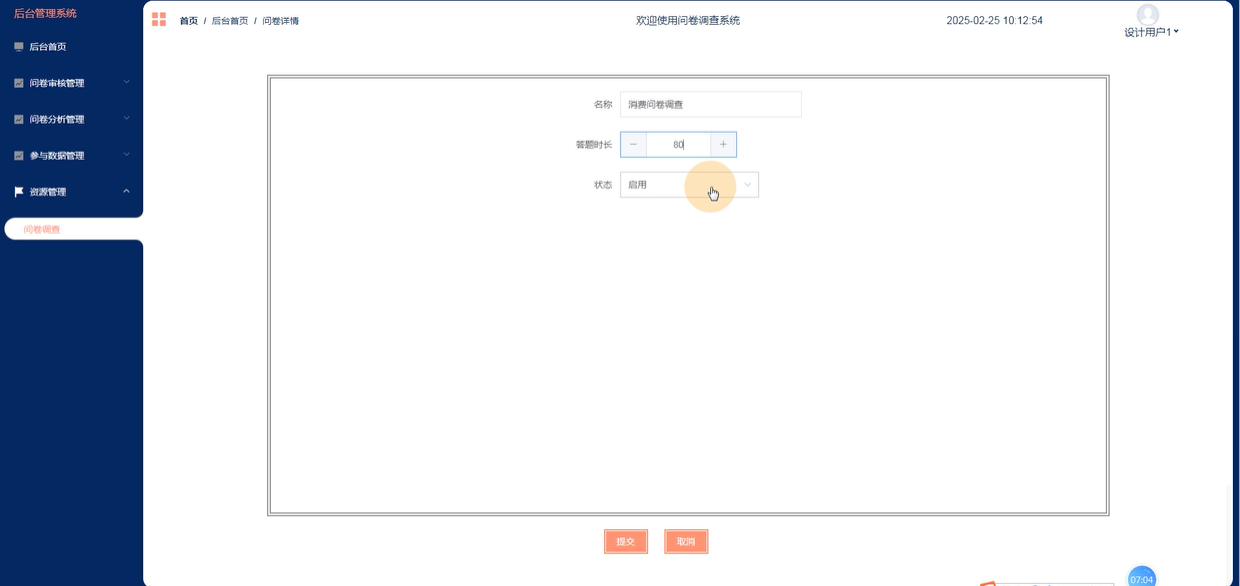Go to 首页 breadcrumb link
Viewport: 1240px width, 586px height.
tap(188, 21)
